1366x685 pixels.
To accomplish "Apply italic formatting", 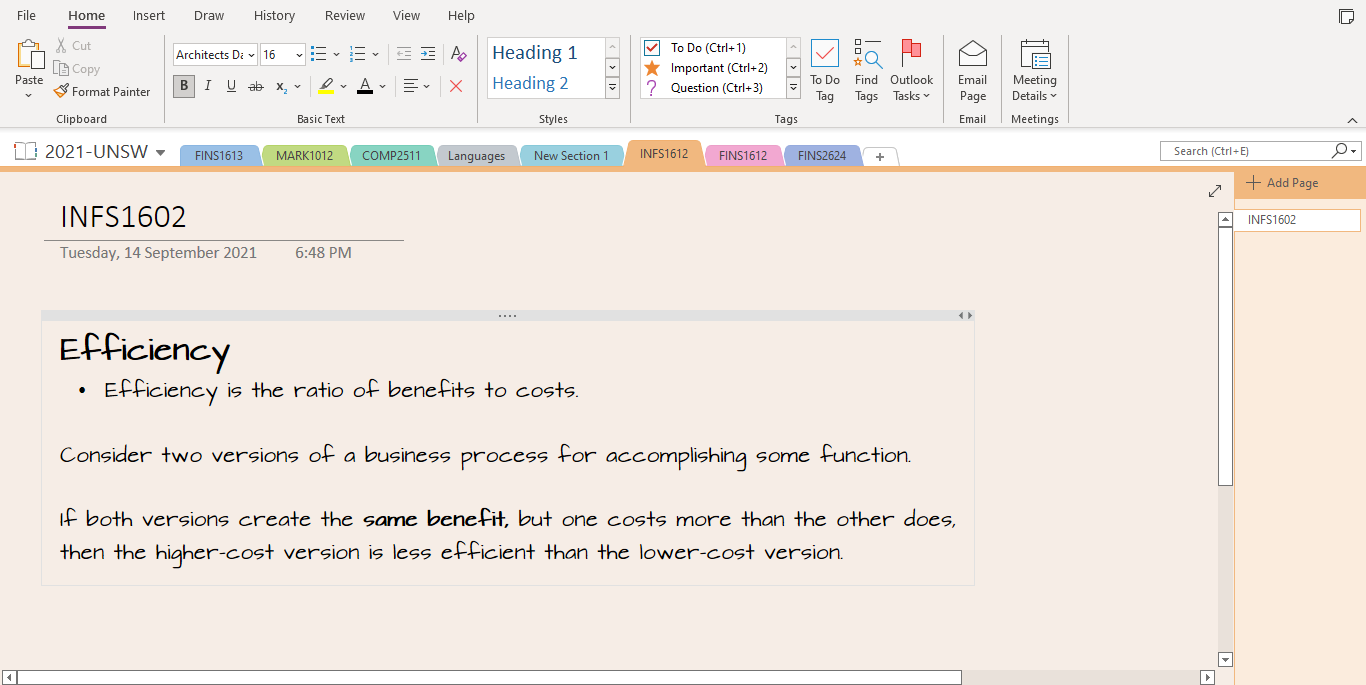I will click(208, 86).
